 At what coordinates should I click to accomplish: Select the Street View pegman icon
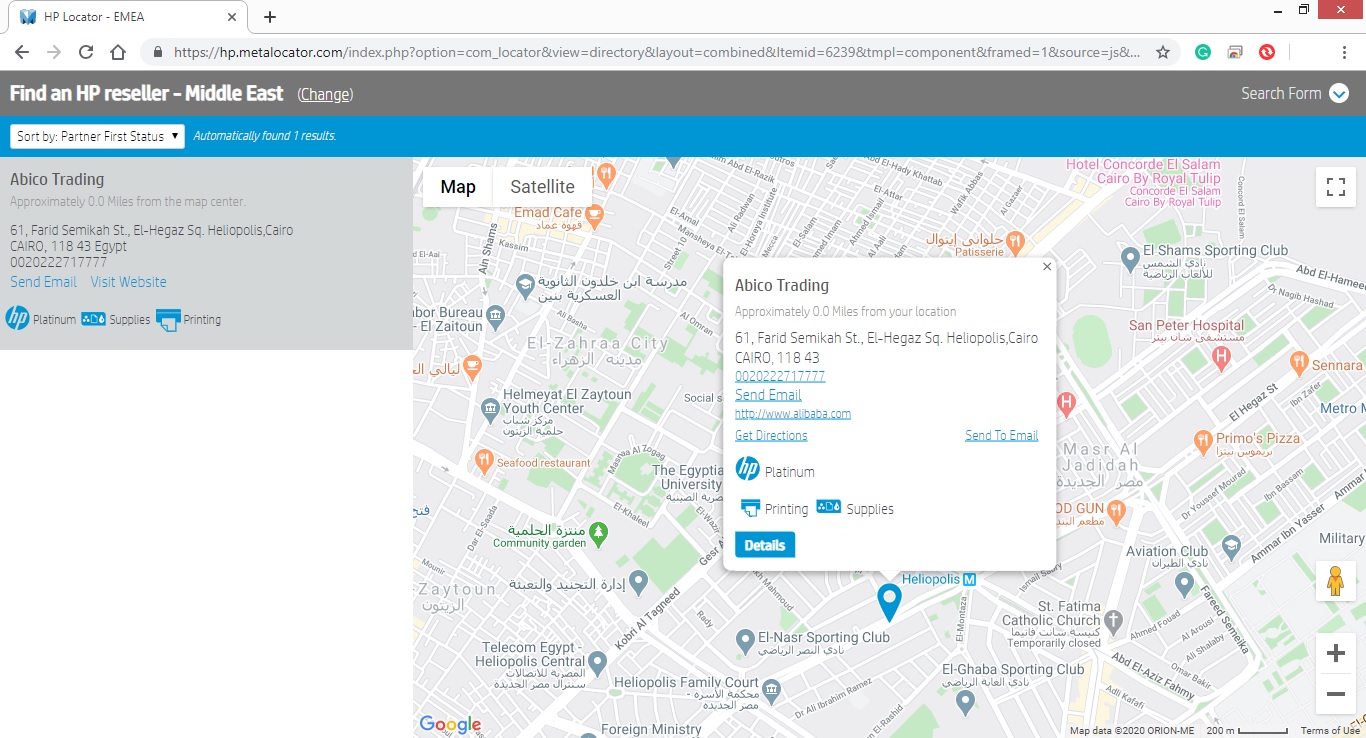click(x=1335, y=581)
